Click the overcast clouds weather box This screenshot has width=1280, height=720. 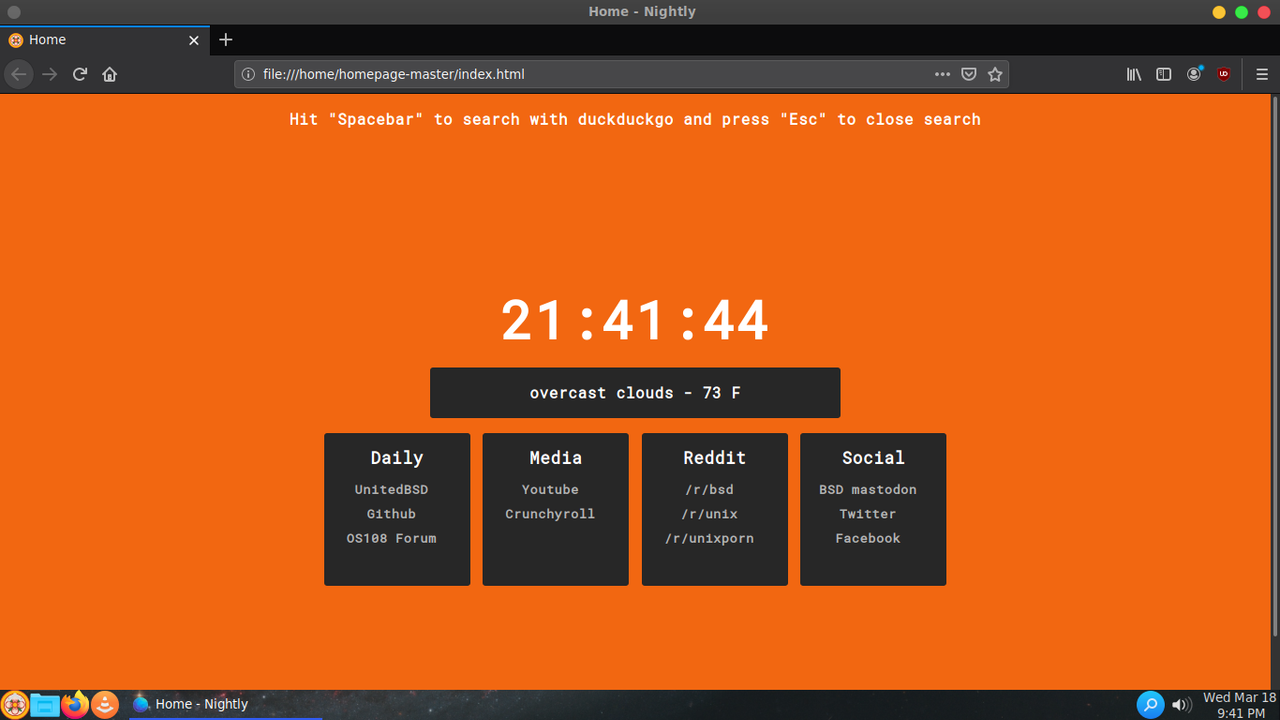coord(635,393)
